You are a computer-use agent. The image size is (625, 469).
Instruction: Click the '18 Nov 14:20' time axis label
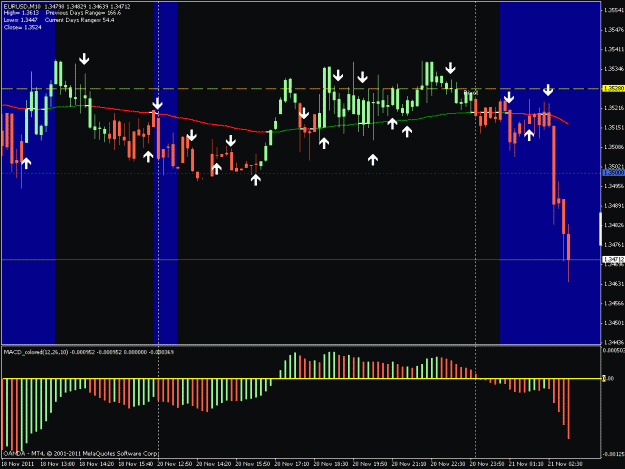(96, 464)
